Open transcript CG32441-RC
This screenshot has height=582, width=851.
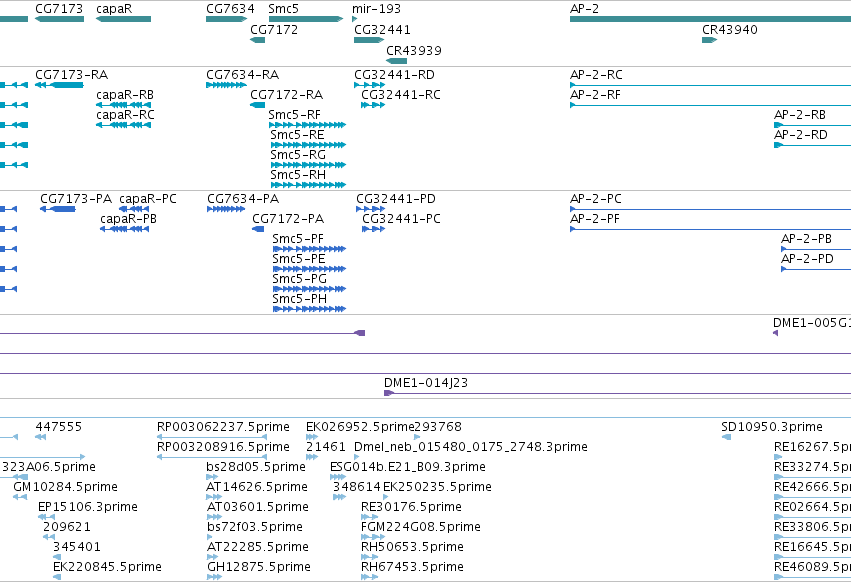373,105
